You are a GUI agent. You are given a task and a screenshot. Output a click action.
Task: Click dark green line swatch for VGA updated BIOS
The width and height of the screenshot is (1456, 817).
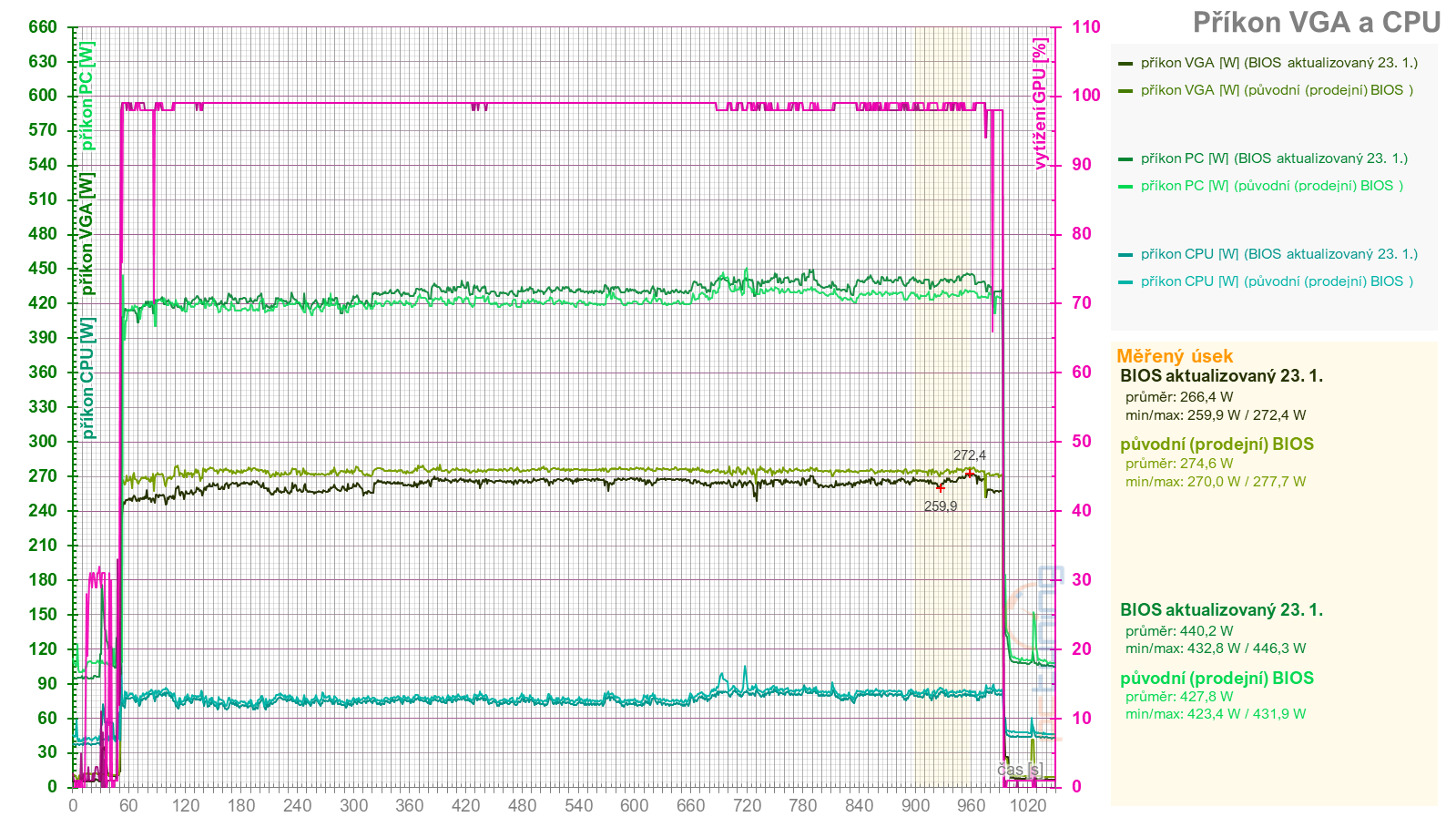pos(1125,64)
